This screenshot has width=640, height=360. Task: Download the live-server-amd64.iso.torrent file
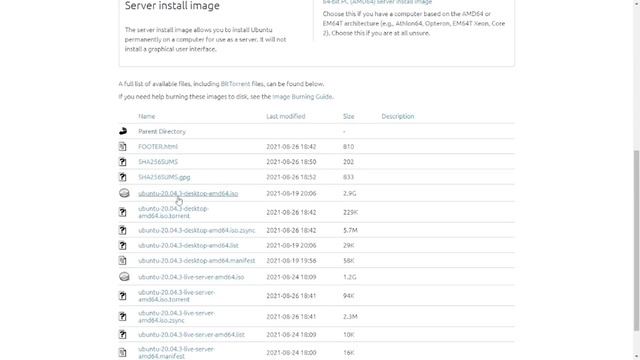click(176, 296)
